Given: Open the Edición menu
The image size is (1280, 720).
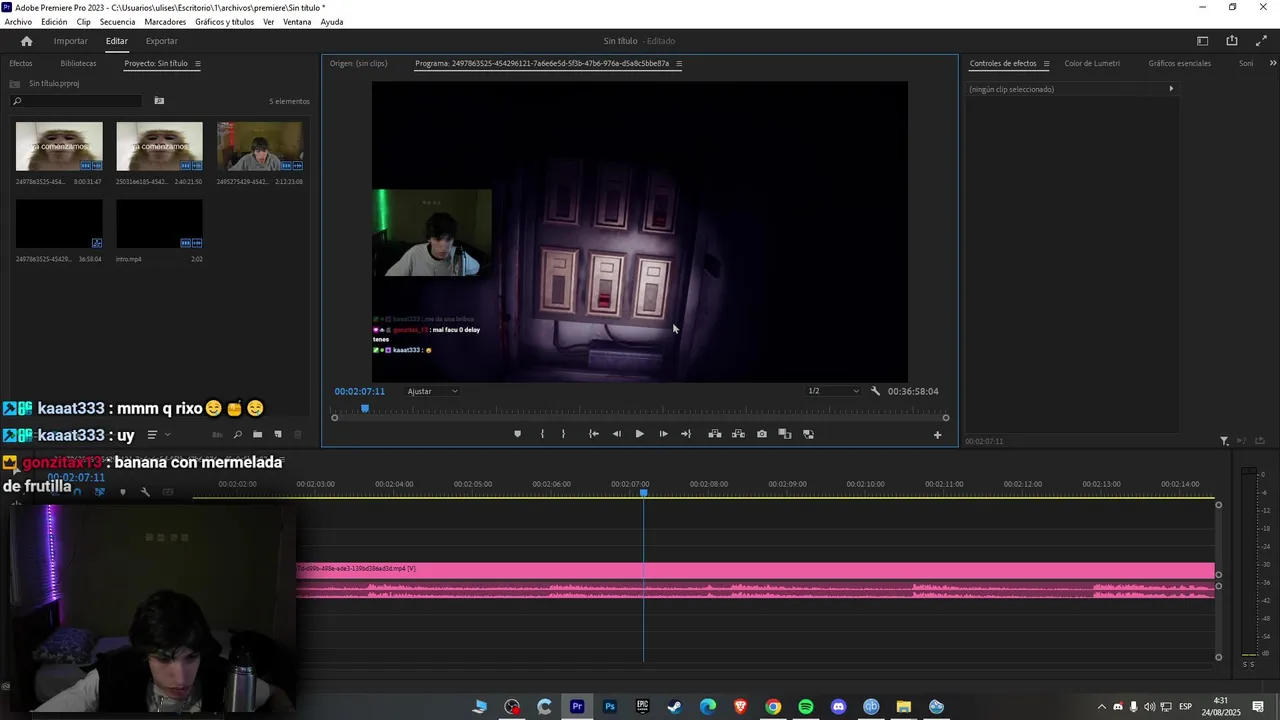Looking at the screenshot, I should pyautogui.click(x=54, y=22).
